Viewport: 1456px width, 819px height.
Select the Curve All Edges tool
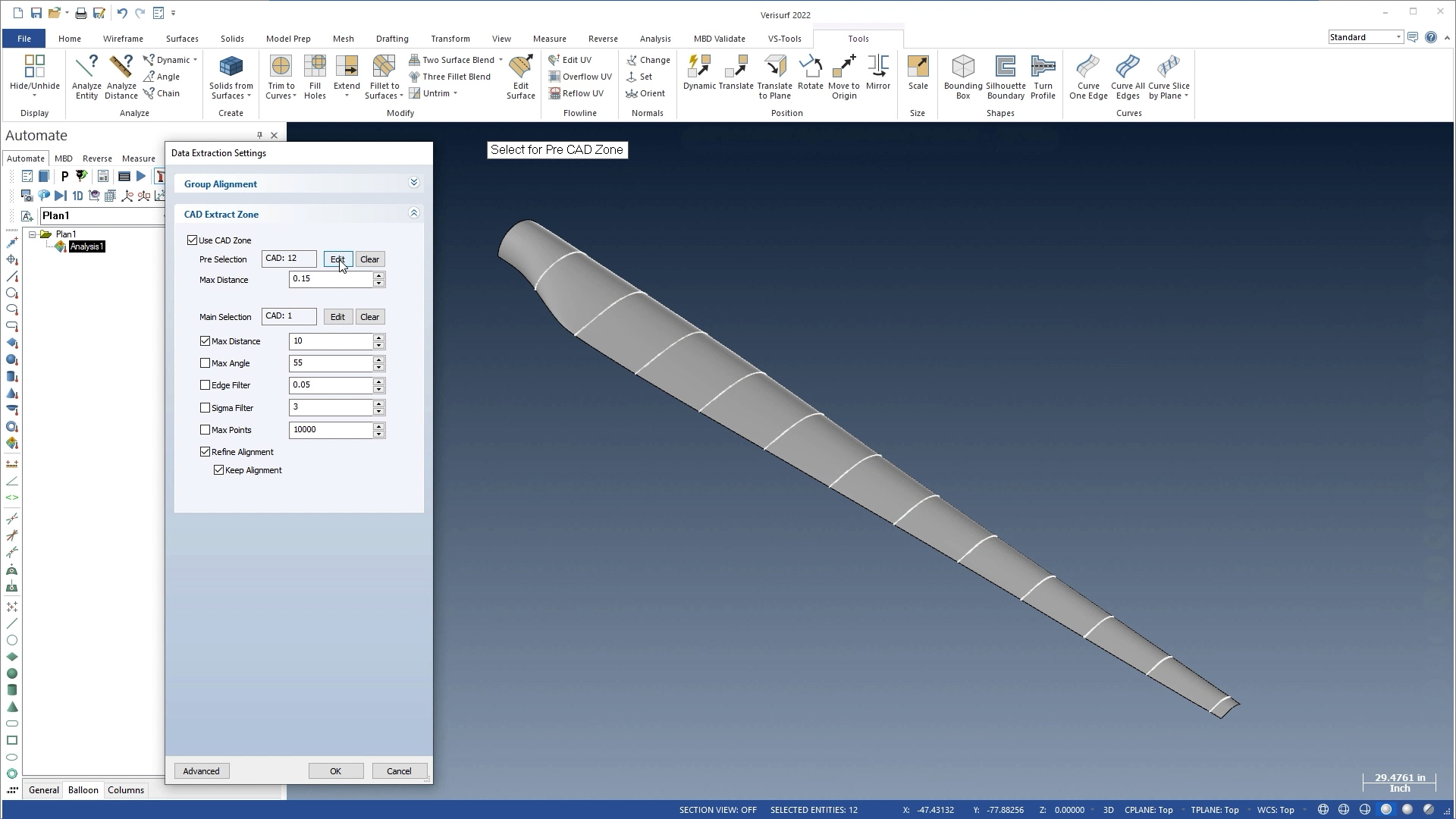[1128, 76]
